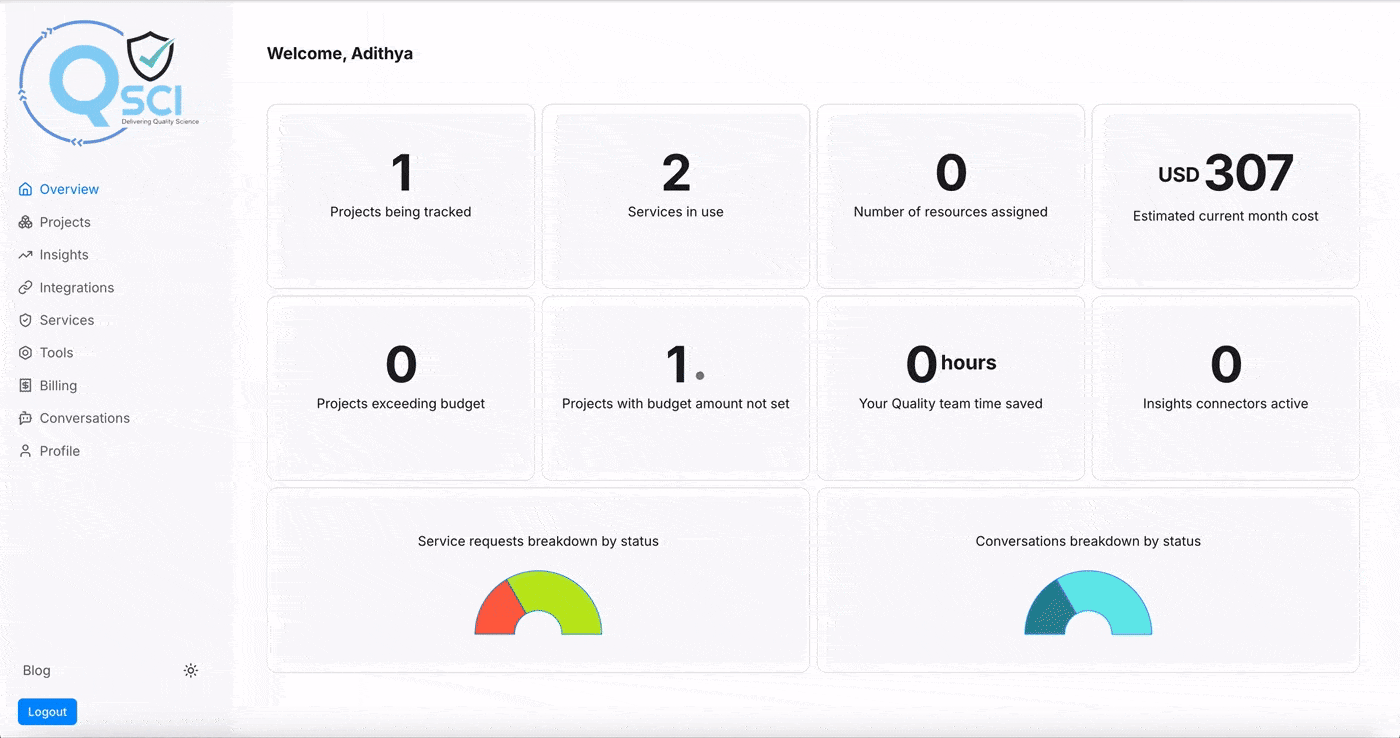
Task: Open the Profile menu item
Action: 59,451
